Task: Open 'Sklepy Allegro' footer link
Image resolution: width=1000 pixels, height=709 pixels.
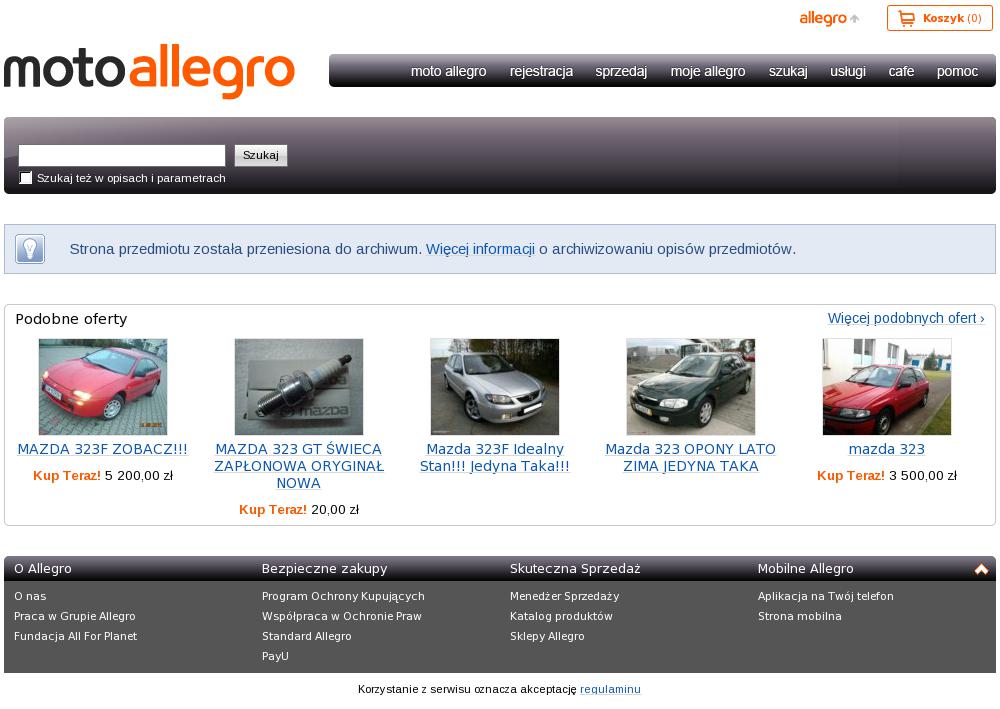Action: tap(547, 636)
